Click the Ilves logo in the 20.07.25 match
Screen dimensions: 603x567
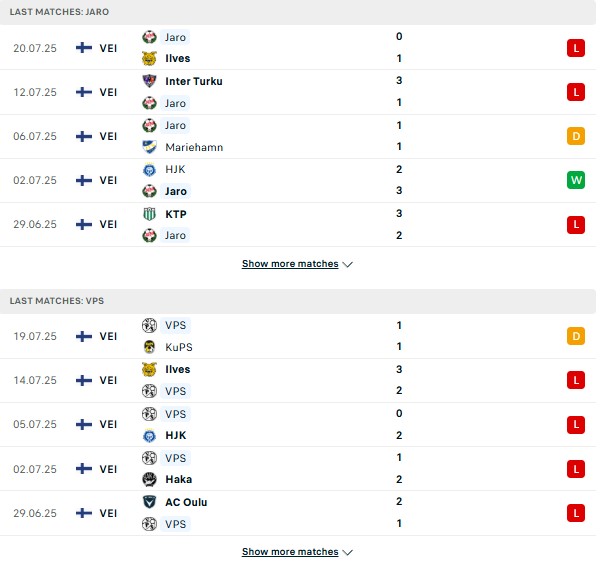tap(149, 58)
